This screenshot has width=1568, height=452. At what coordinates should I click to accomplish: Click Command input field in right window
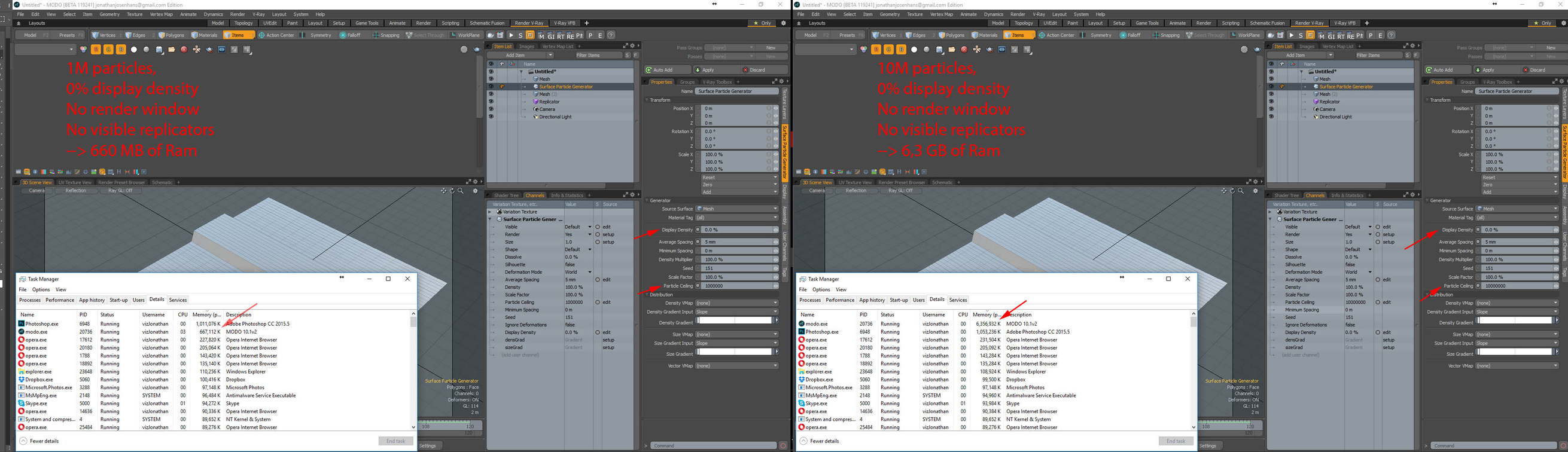[1494, 446]
